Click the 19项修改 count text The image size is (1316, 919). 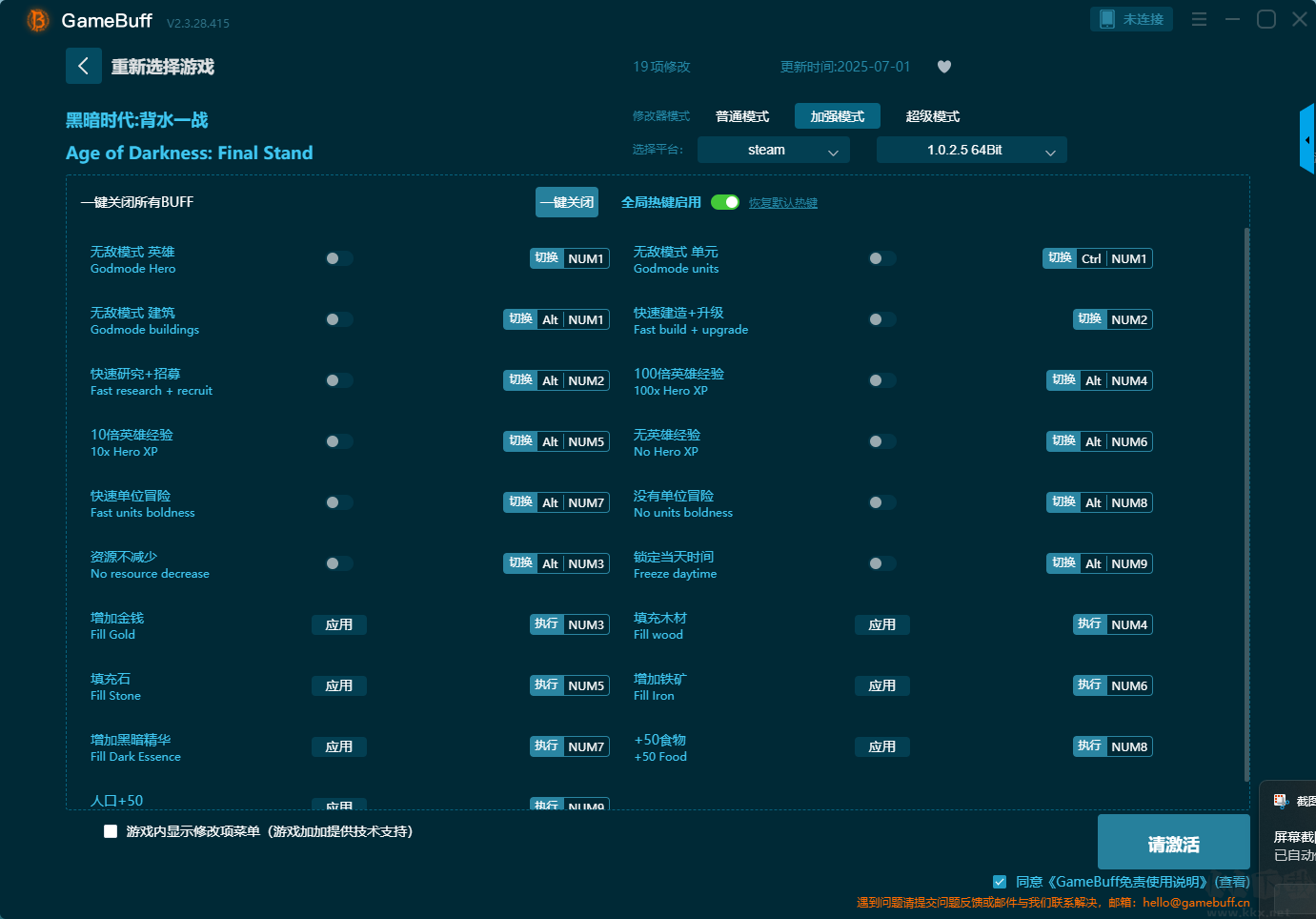pyautogui.click(x=661, y=67)
